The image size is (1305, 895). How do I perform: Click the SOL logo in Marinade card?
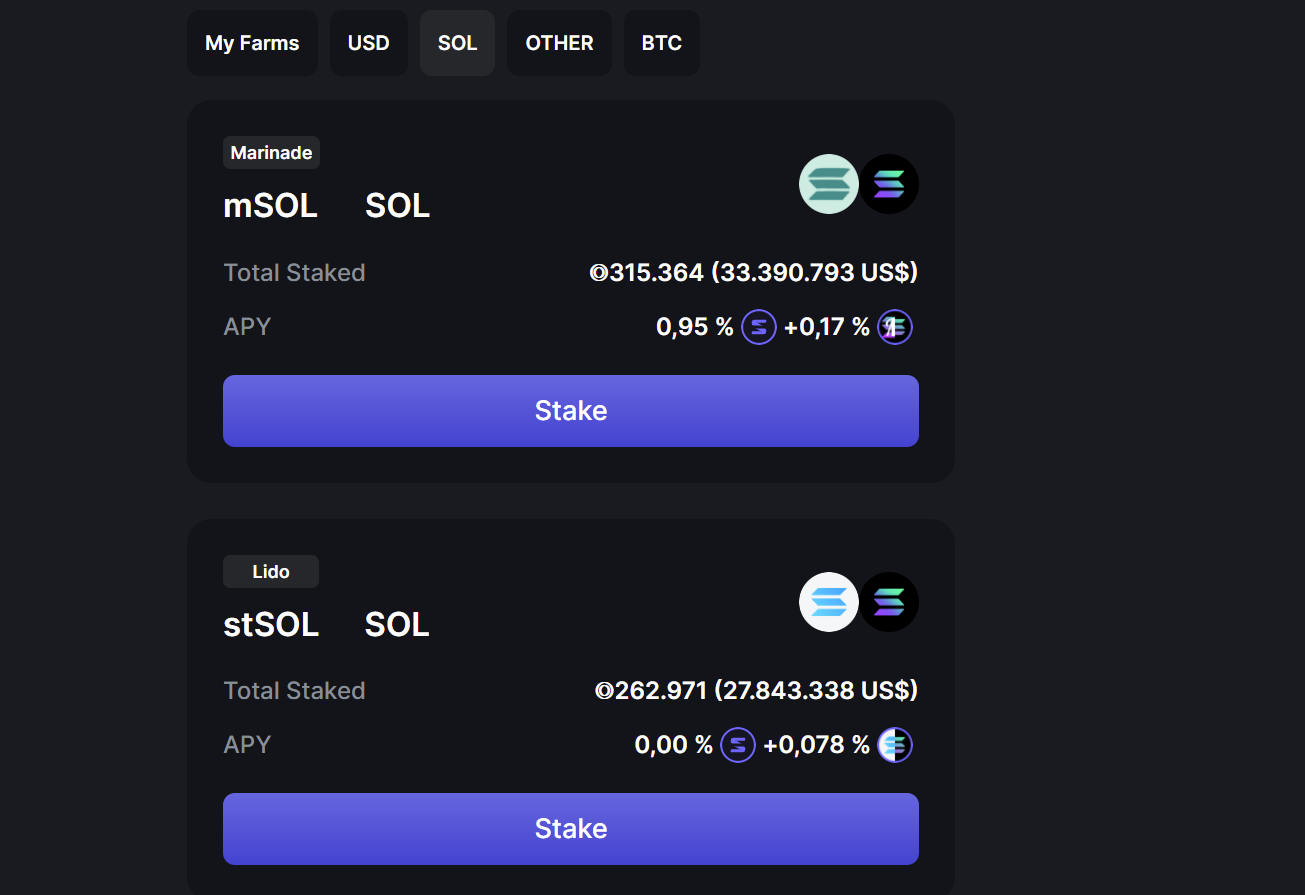pos(889,184)
